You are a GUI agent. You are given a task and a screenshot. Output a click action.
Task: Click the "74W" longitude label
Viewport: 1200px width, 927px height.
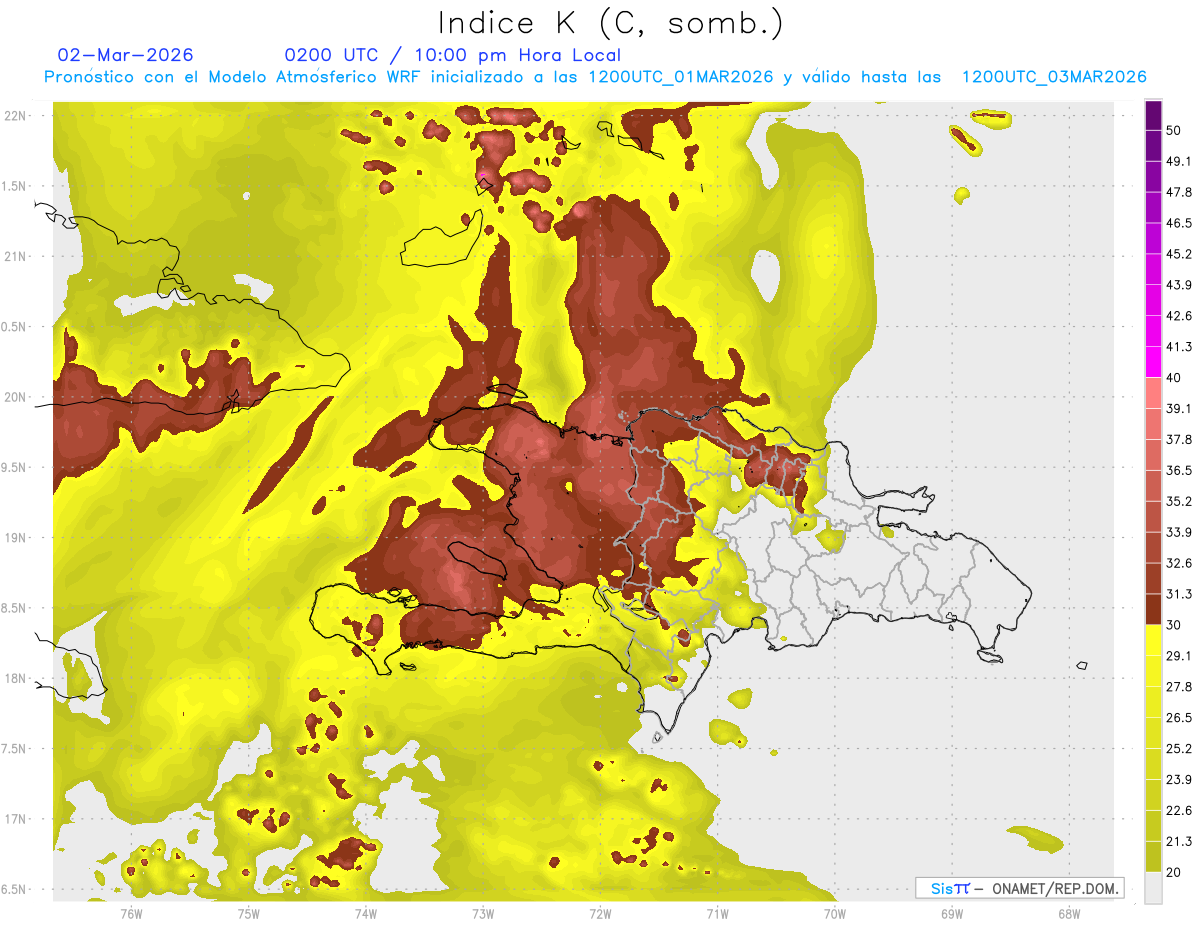(x=366, y=913)
